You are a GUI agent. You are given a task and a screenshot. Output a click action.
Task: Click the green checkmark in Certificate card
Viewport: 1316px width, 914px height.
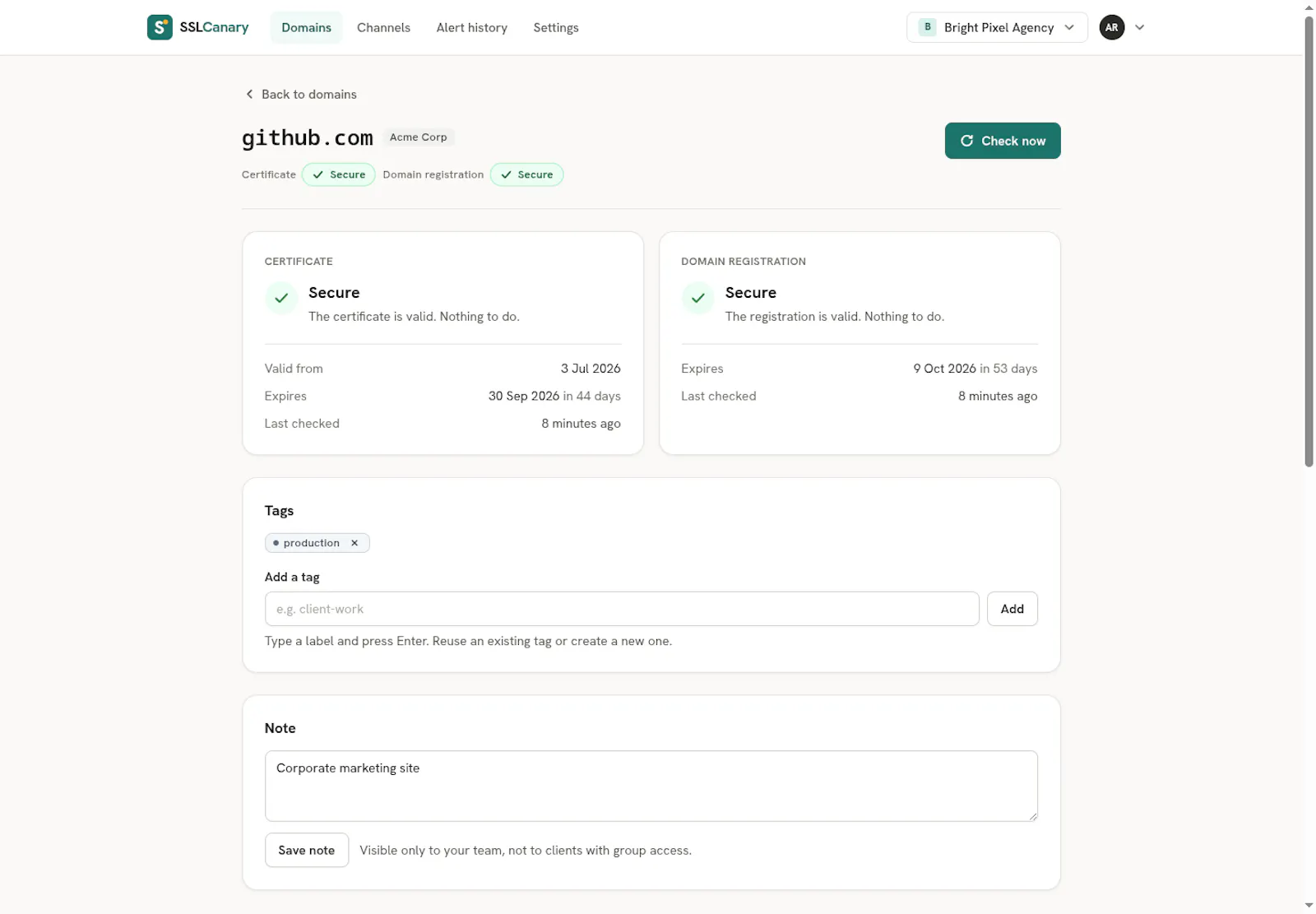click(x=281, y=298)
